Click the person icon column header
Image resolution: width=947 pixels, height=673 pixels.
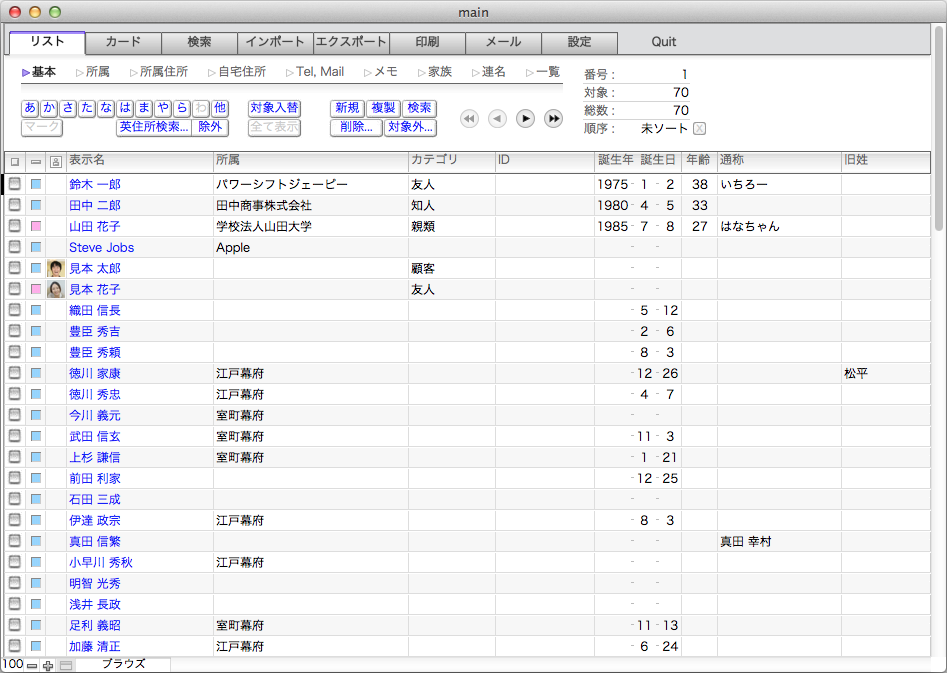56,161
